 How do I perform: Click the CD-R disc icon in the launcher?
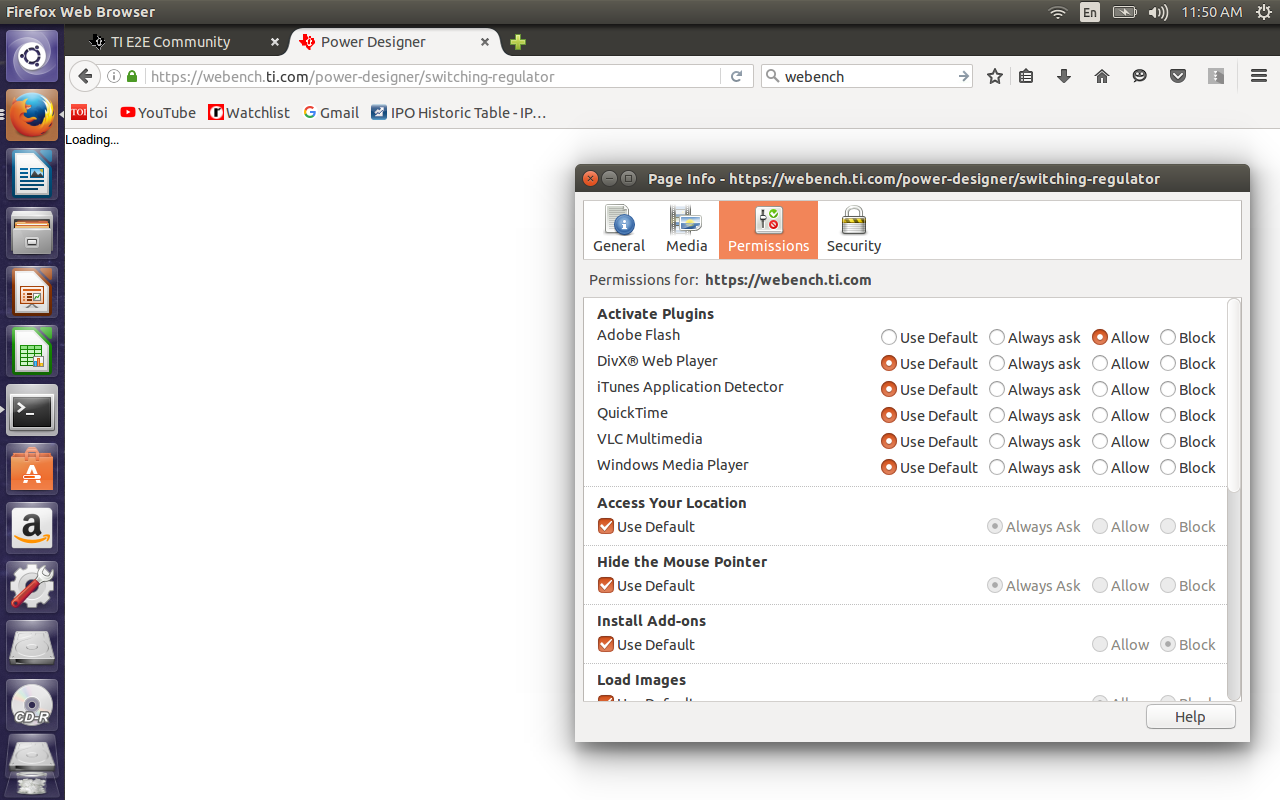(x=32, y=706)
